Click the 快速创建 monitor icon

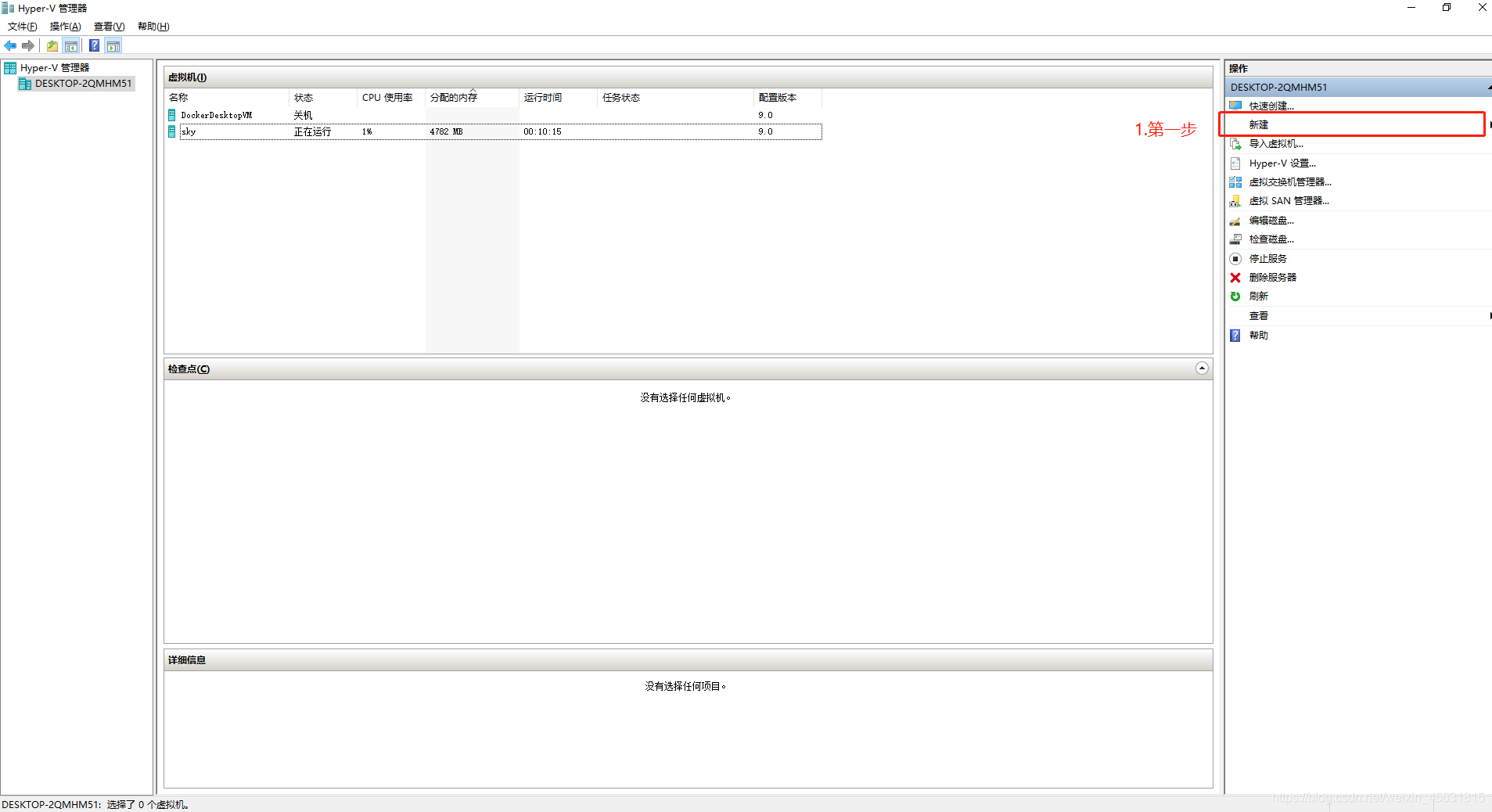click(x=1235, y=106)
